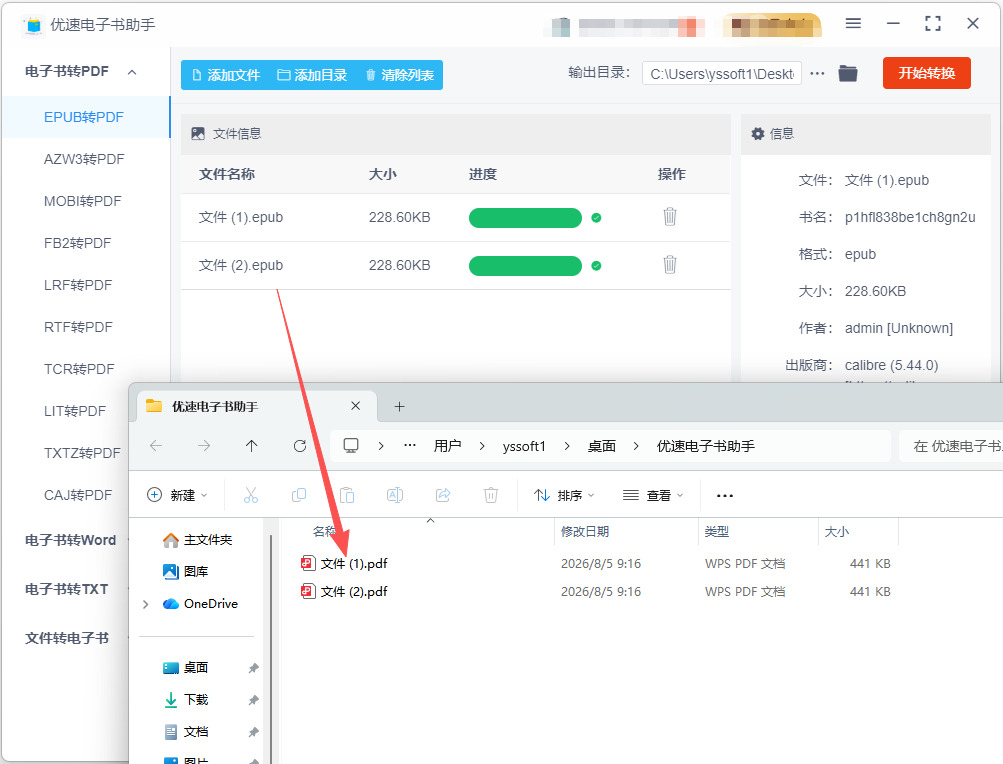Expand the chevron after 用户 in breadcrumb

[x=482, y=446]
